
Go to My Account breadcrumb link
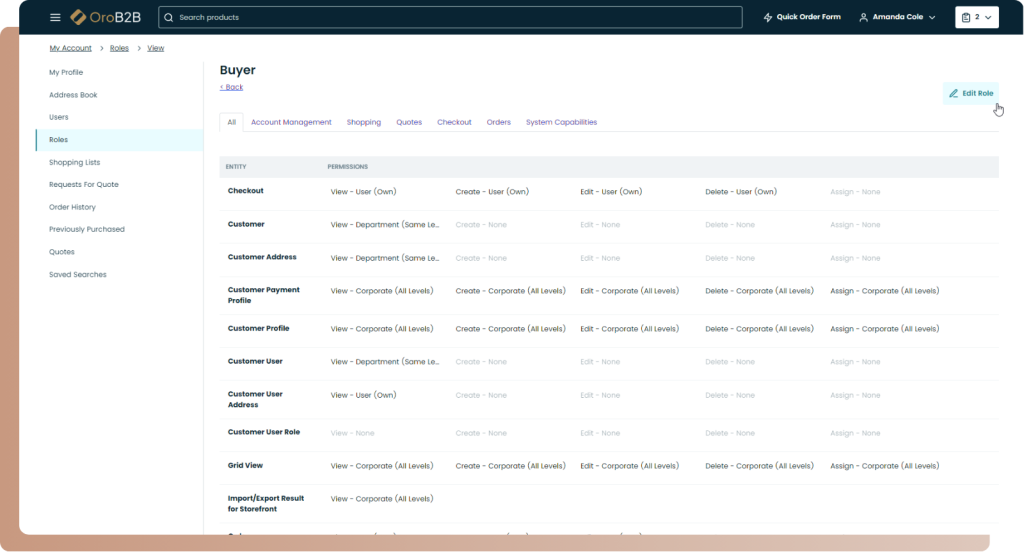pos(70,48)
